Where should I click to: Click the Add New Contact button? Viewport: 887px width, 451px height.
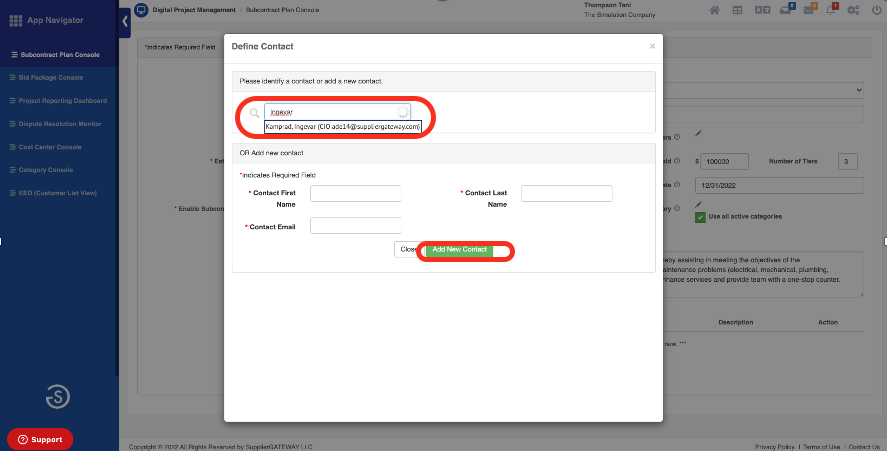tap(459, 249)
